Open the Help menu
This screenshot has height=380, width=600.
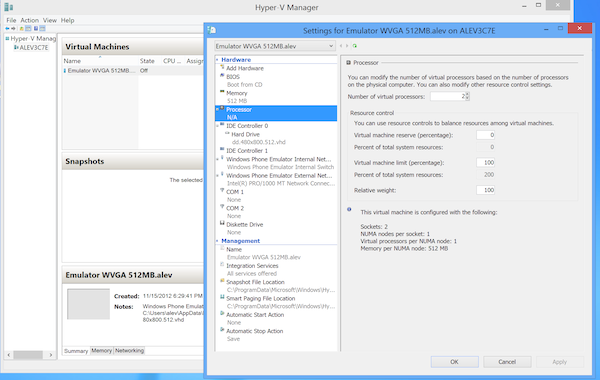click(x=67, y=20)
